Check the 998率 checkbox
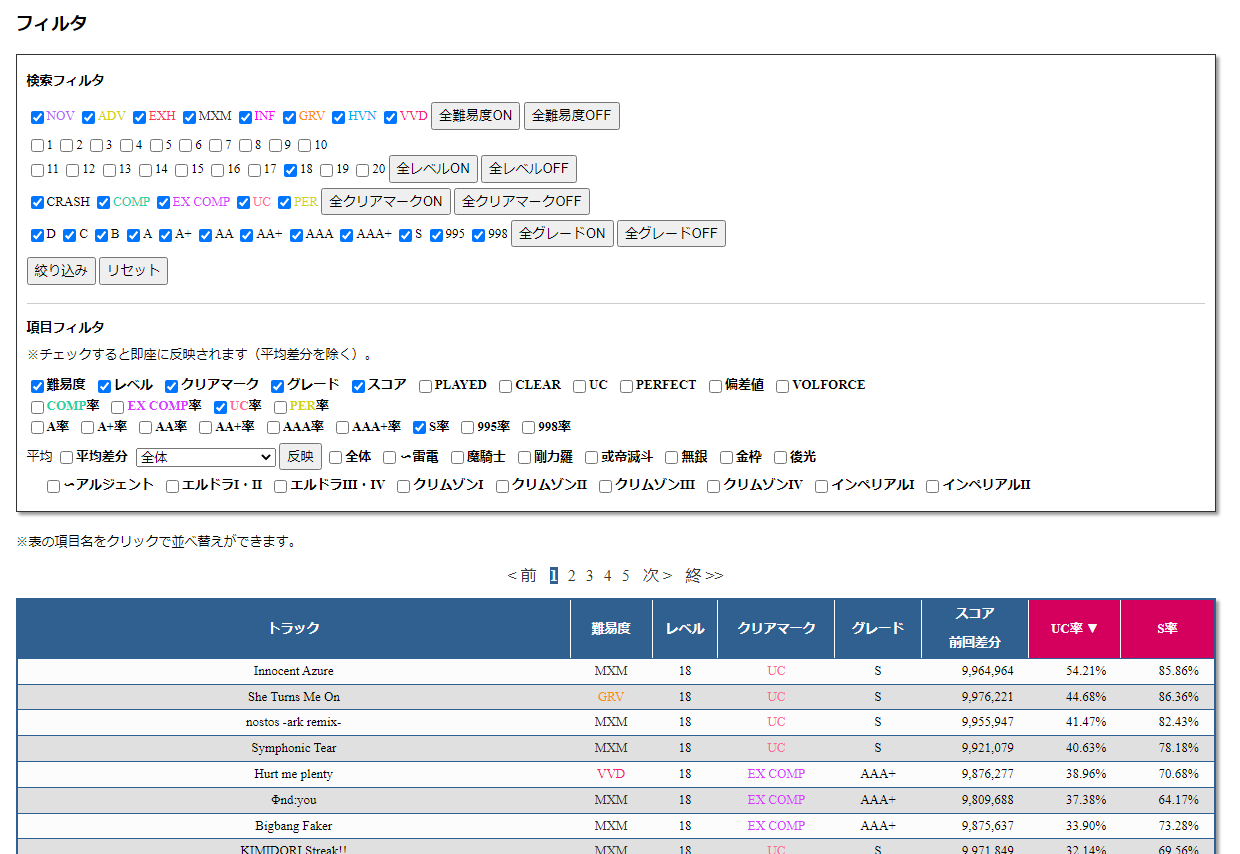The width and height of the screenshot is (1240, 854). pyautogui.click(x=529, y=428)
